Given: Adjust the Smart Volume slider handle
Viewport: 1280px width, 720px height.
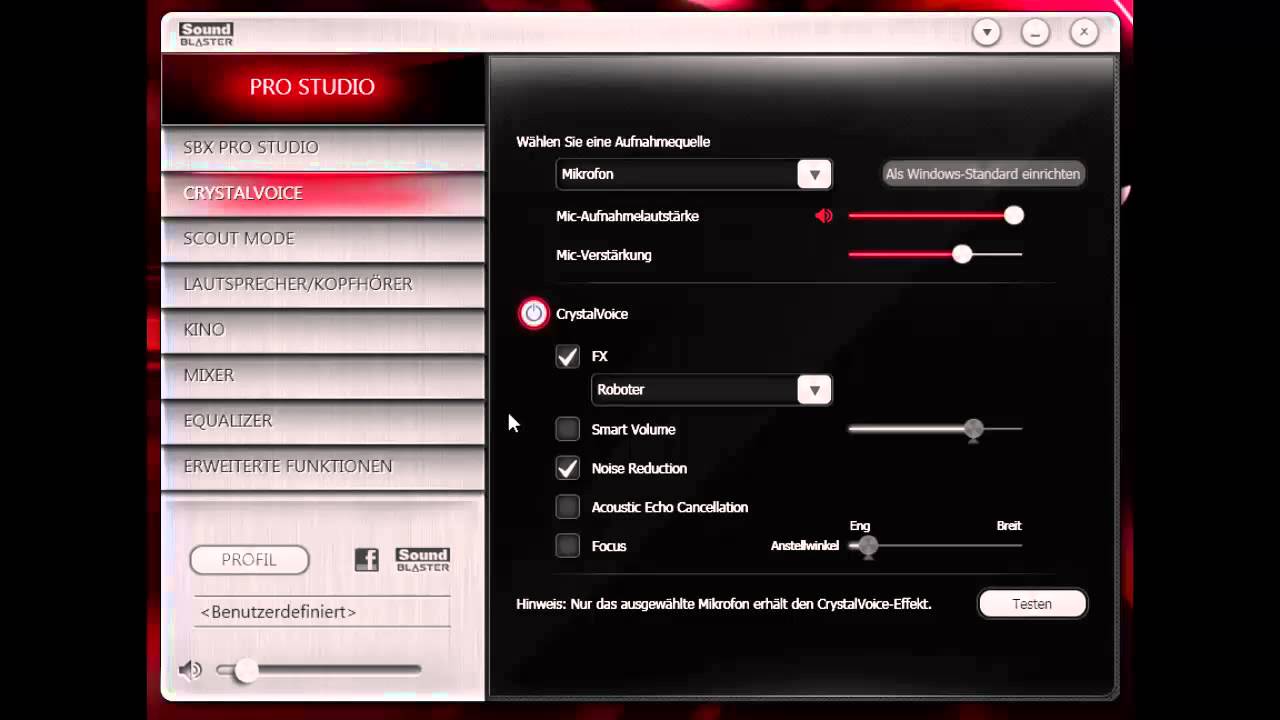Looking at the screenshot, I should pos(974,430).
